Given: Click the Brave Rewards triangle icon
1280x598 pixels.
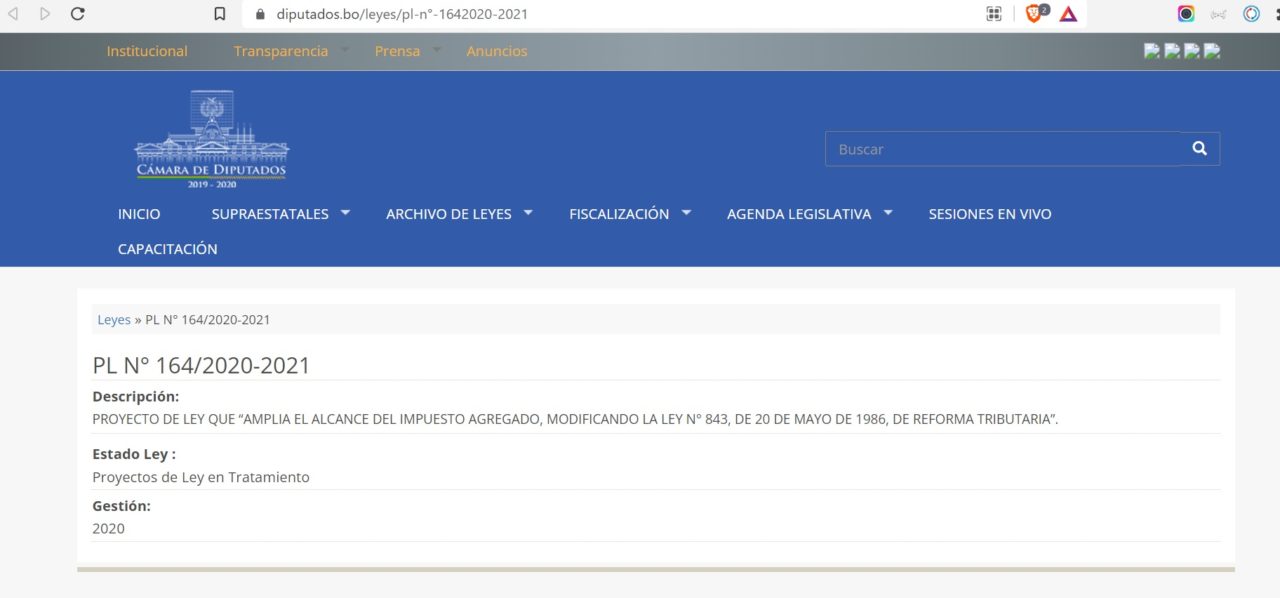Looking at the screenshot, I should pos(1068,14).
